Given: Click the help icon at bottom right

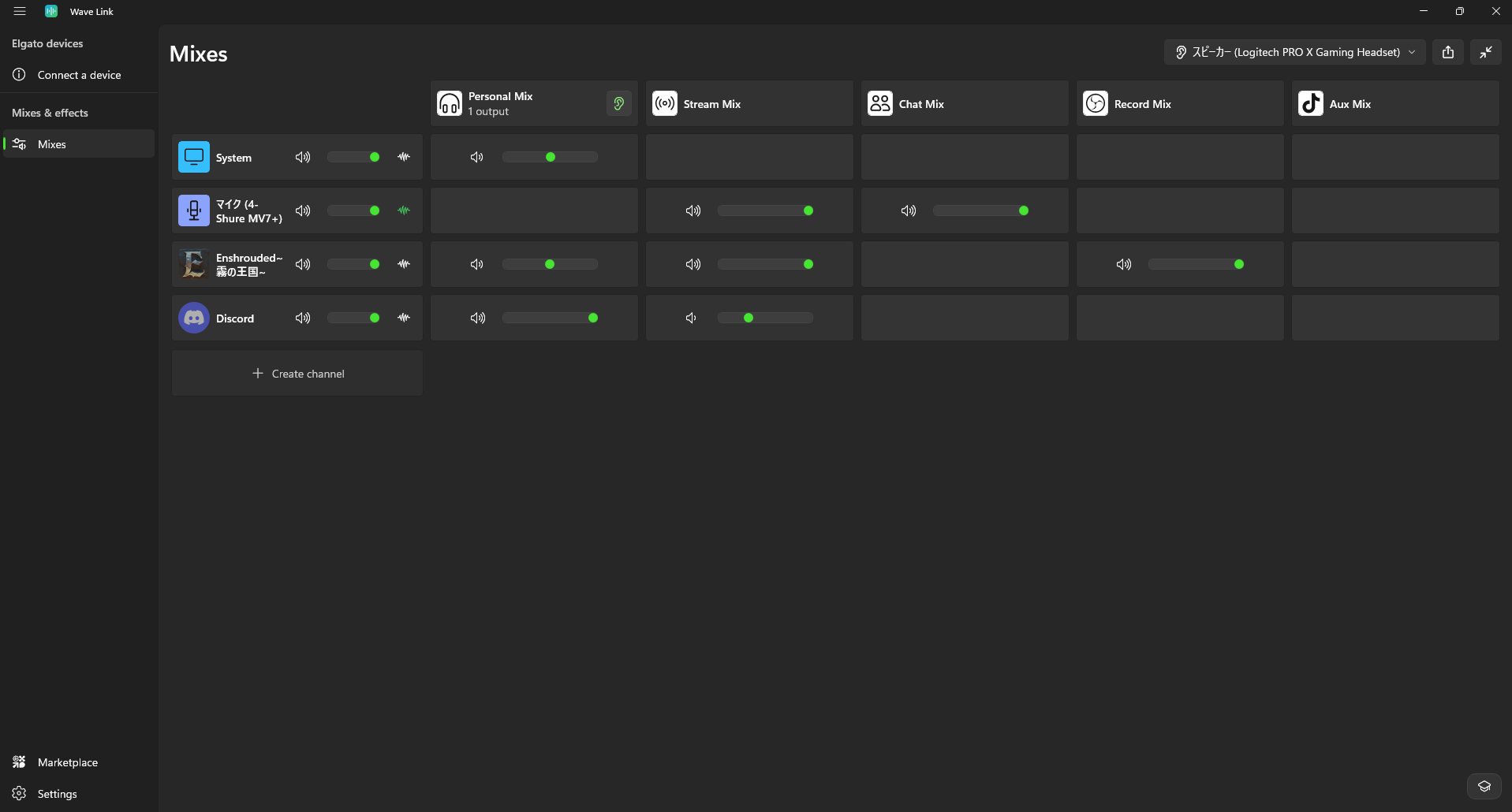Looking at the screenshot, I should pyautogui.click(x=1484, y=786).
